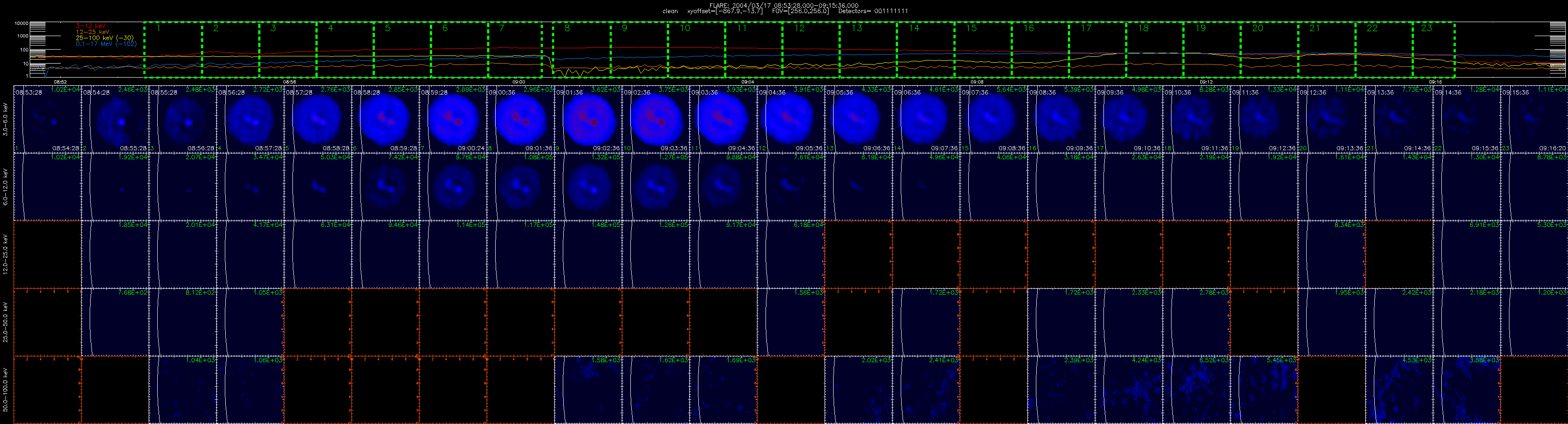Image resolution: width=1568 pixels, height=424 pixels.
Task: Click the '50.0-100.0 keV' row label
Action: pos(5,390)
